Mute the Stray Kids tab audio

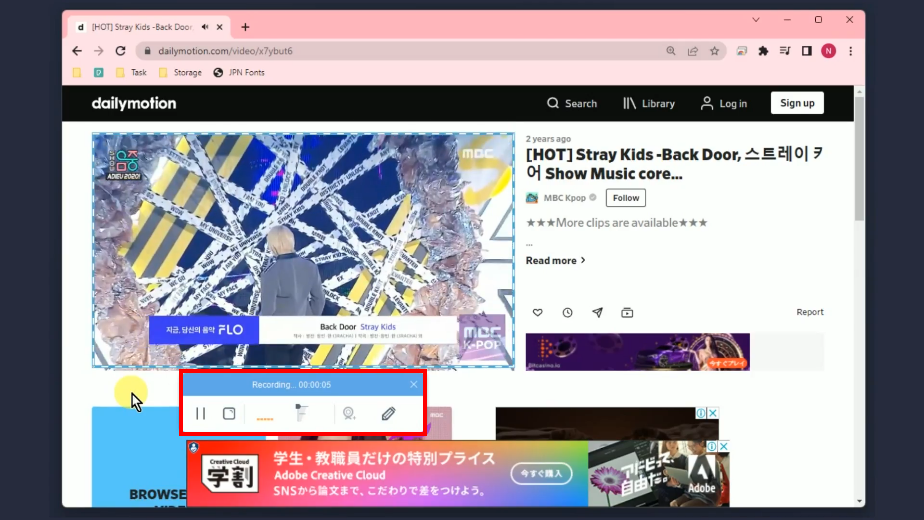coord(205,27)
